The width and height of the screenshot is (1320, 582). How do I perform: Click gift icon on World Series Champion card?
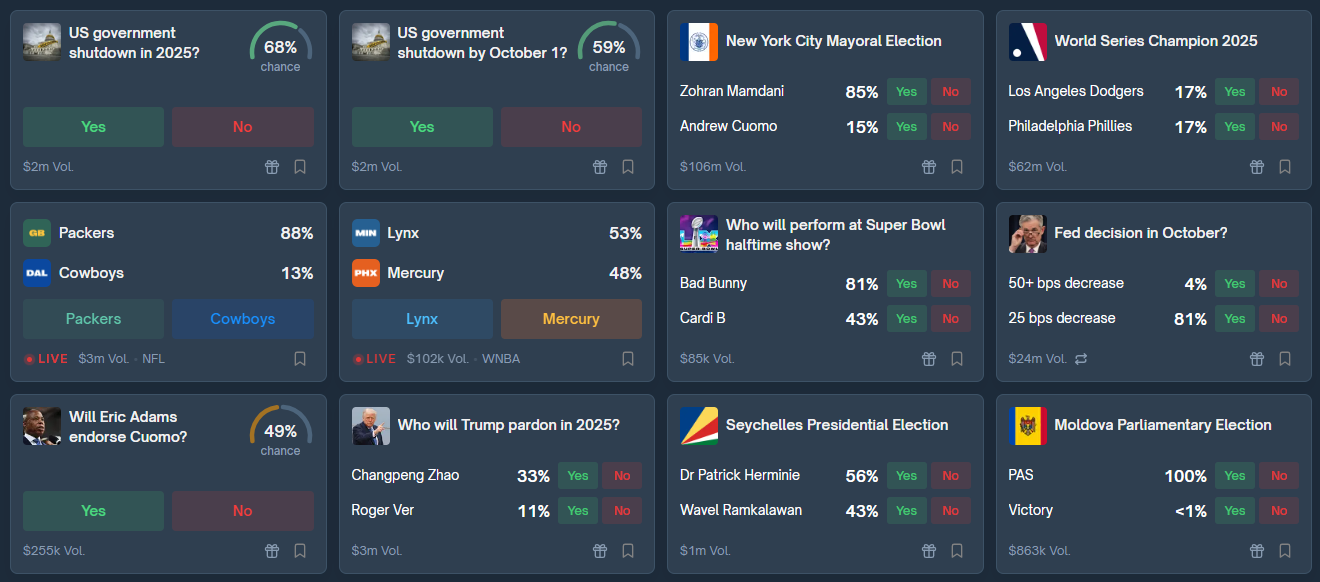pos(1257,167)
